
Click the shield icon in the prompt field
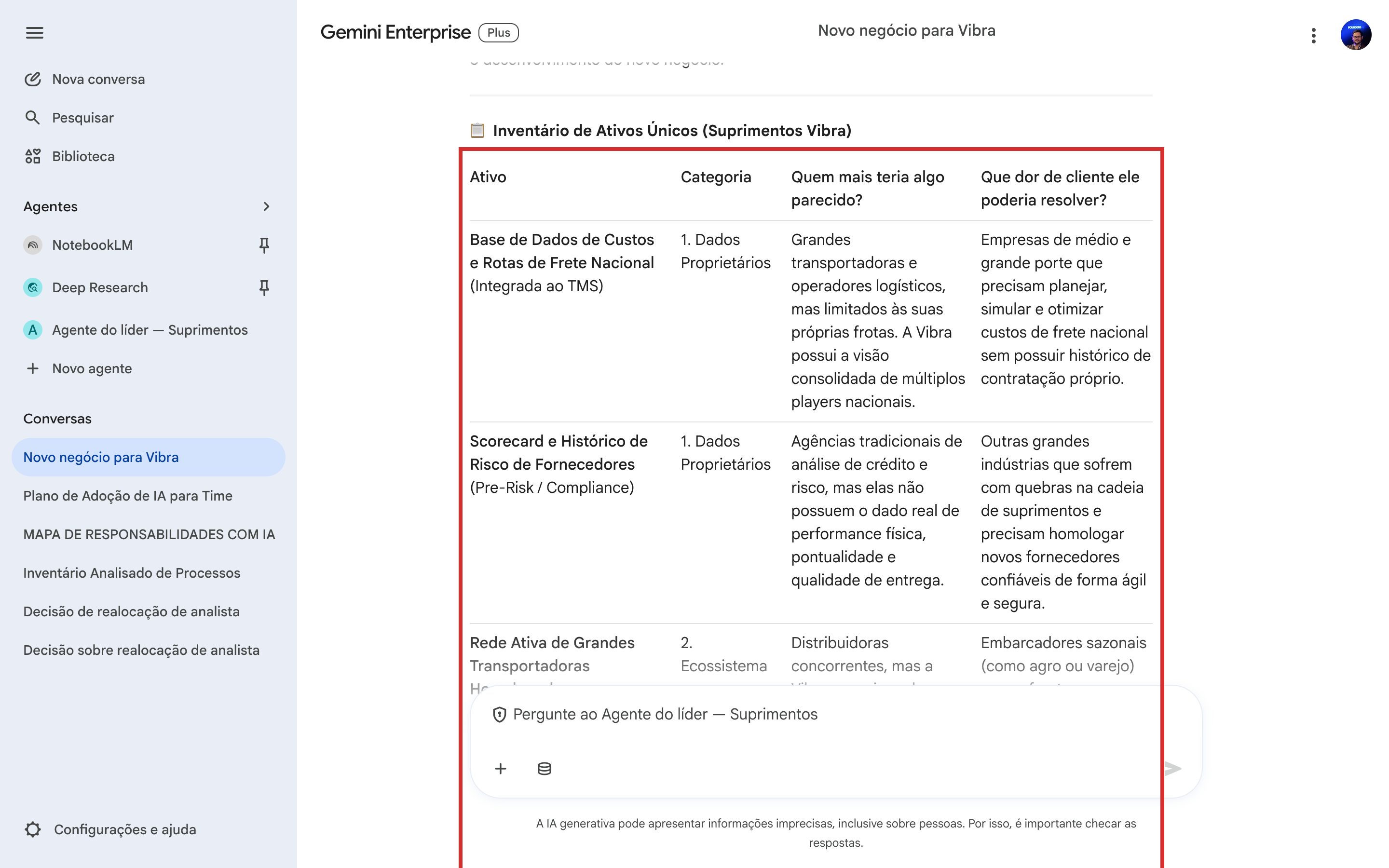(499, 715)
